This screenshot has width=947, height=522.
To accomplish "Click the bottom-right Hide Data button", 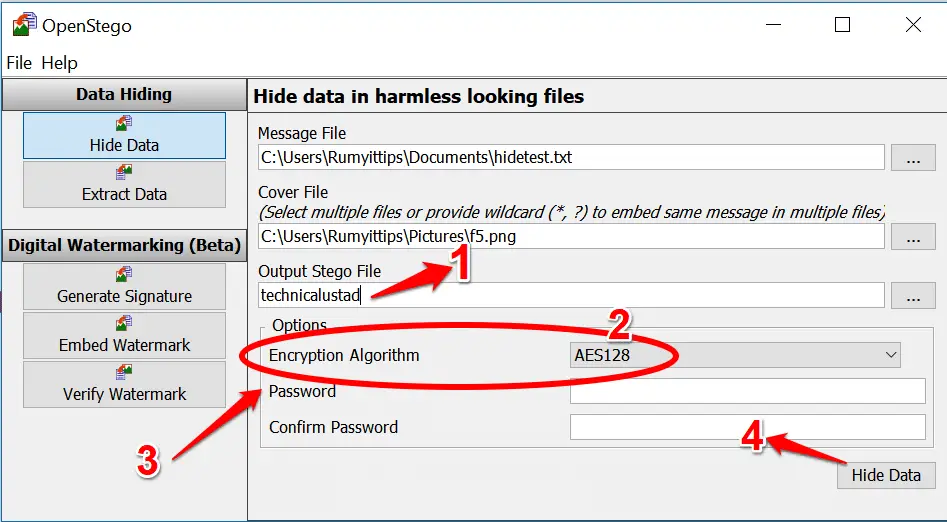I will point(886,475).
